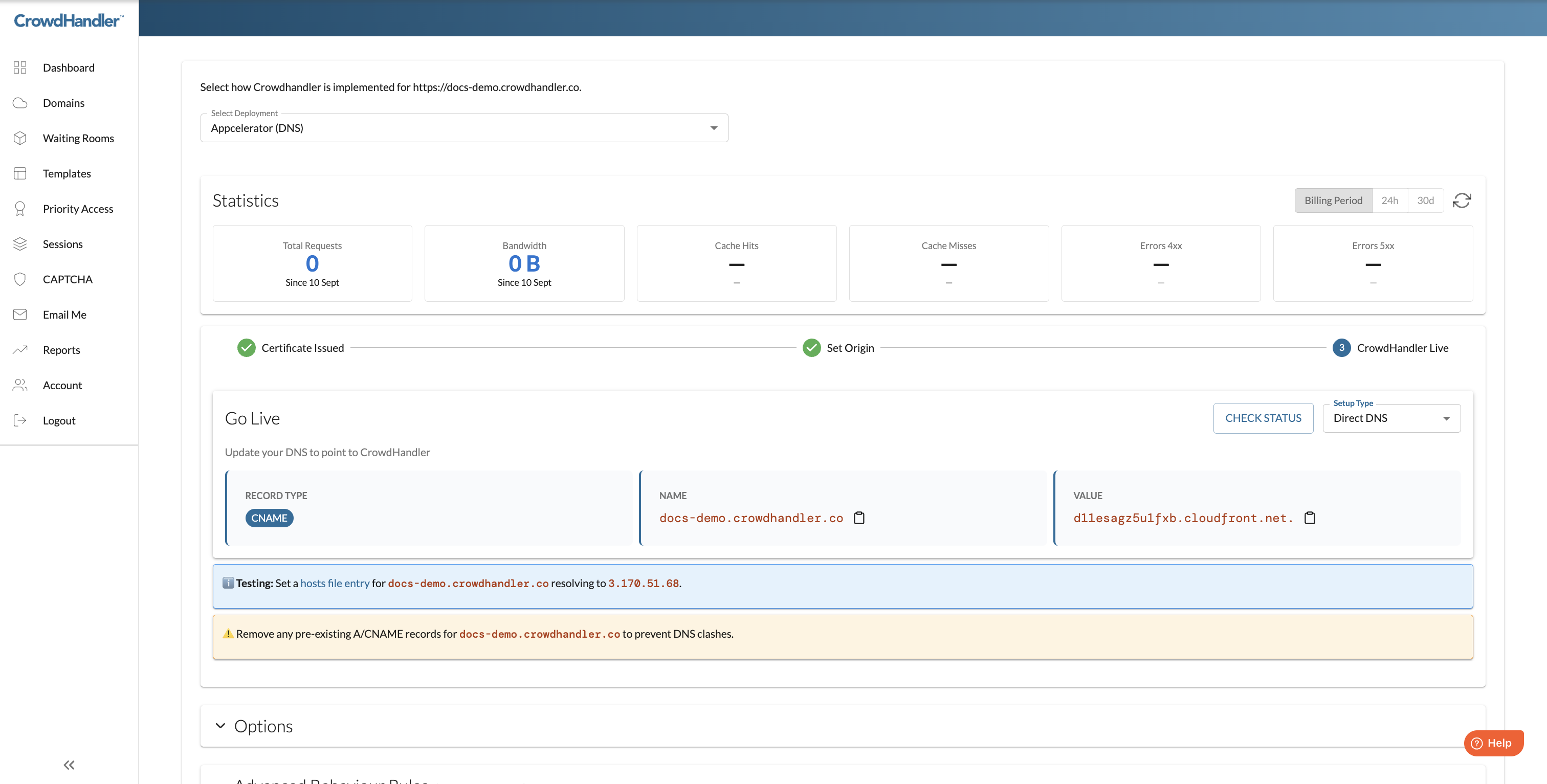Click the d1lesagz5ulfxb.cloudfront.net. value text
Viewport: 1547px width, 784px height.
click(x=1183, y=518)
